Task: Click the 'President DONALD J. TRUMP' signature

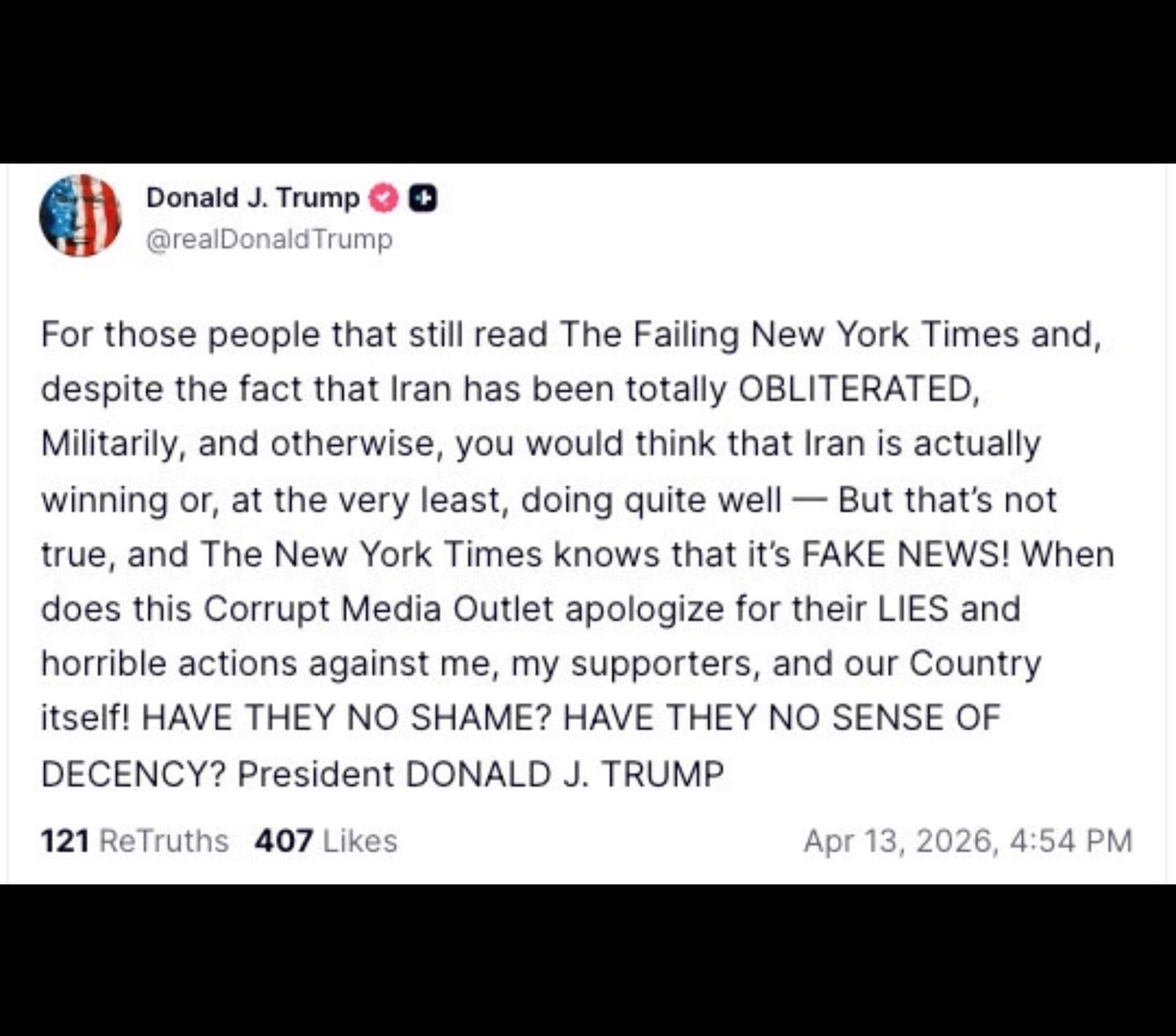Action: 480,774
